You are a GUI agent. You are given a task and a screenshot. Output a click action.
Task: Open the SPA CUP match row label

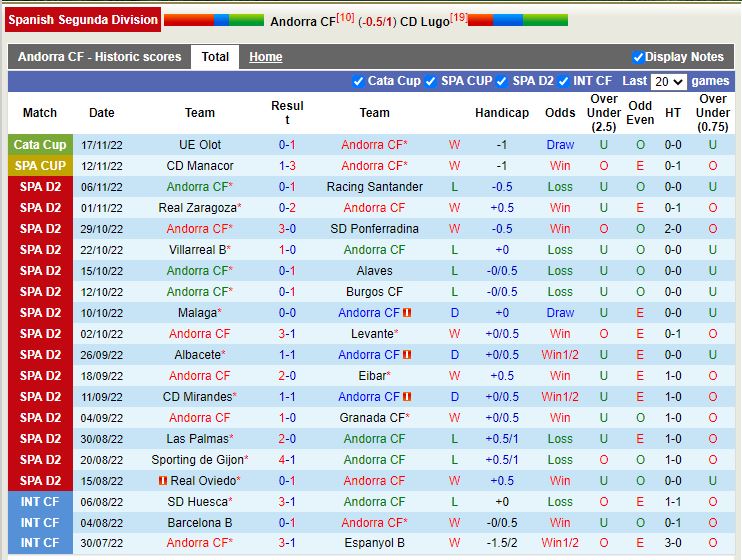(x=40, y=166)
